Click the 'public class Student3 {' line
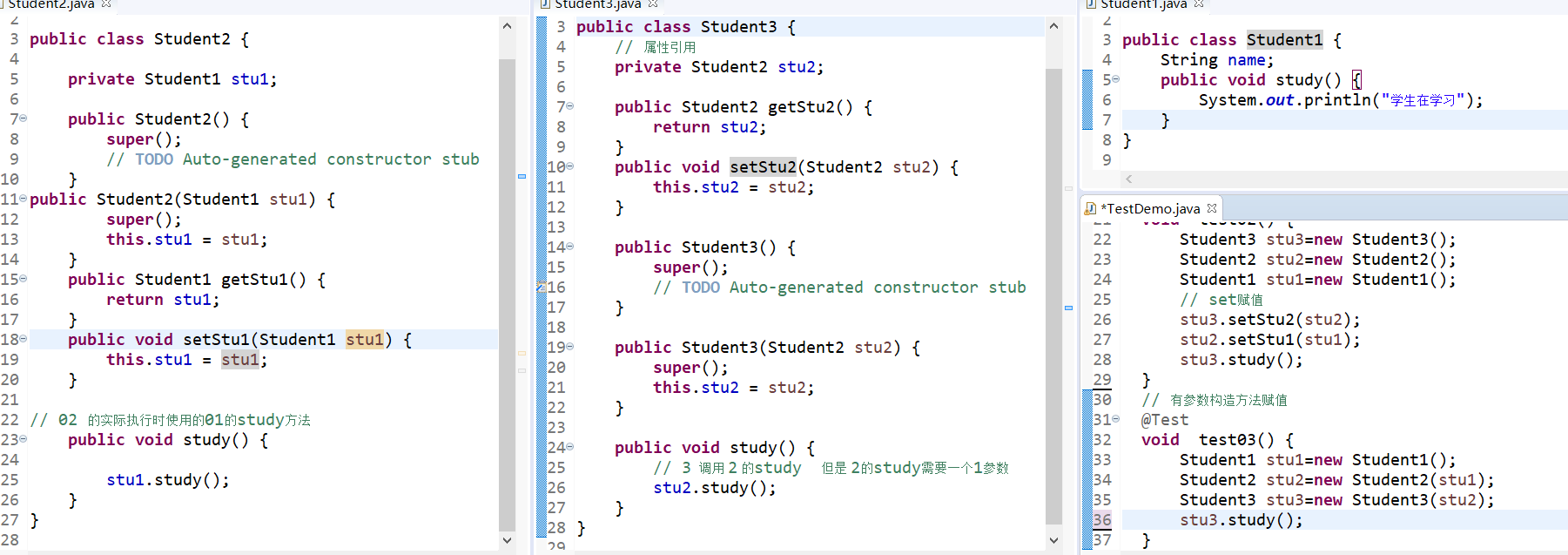 686,27
